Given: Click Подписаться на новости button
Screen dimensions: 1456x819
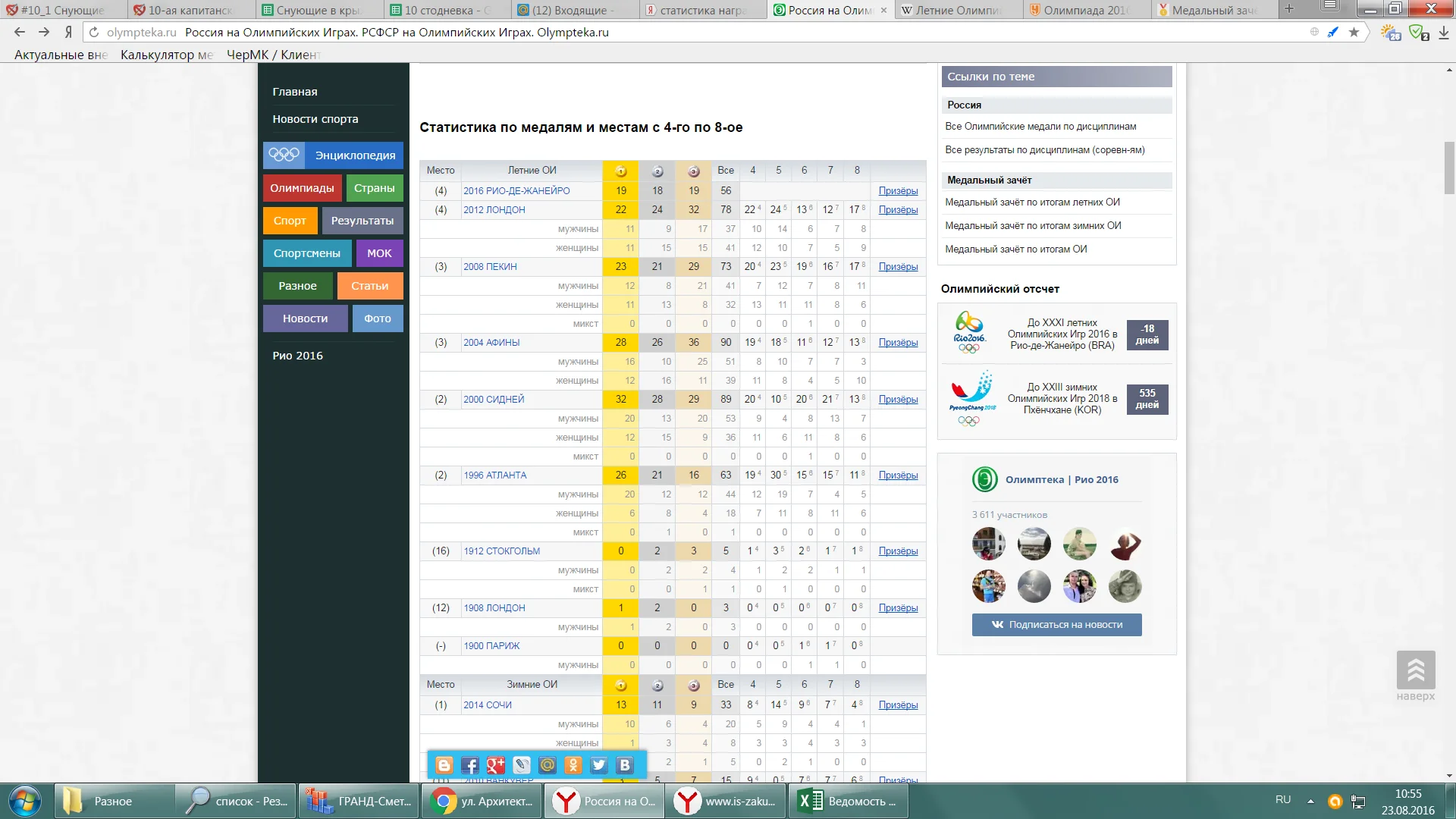Looking at the screenshot, I should (1056, 625).
